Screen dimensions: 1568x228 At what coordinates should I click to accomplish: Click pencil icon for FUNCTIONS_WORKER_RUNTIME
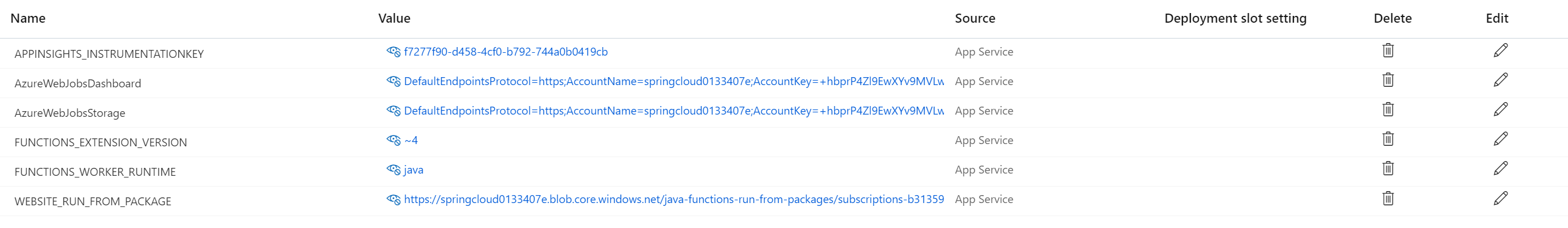click(1501, 168)
